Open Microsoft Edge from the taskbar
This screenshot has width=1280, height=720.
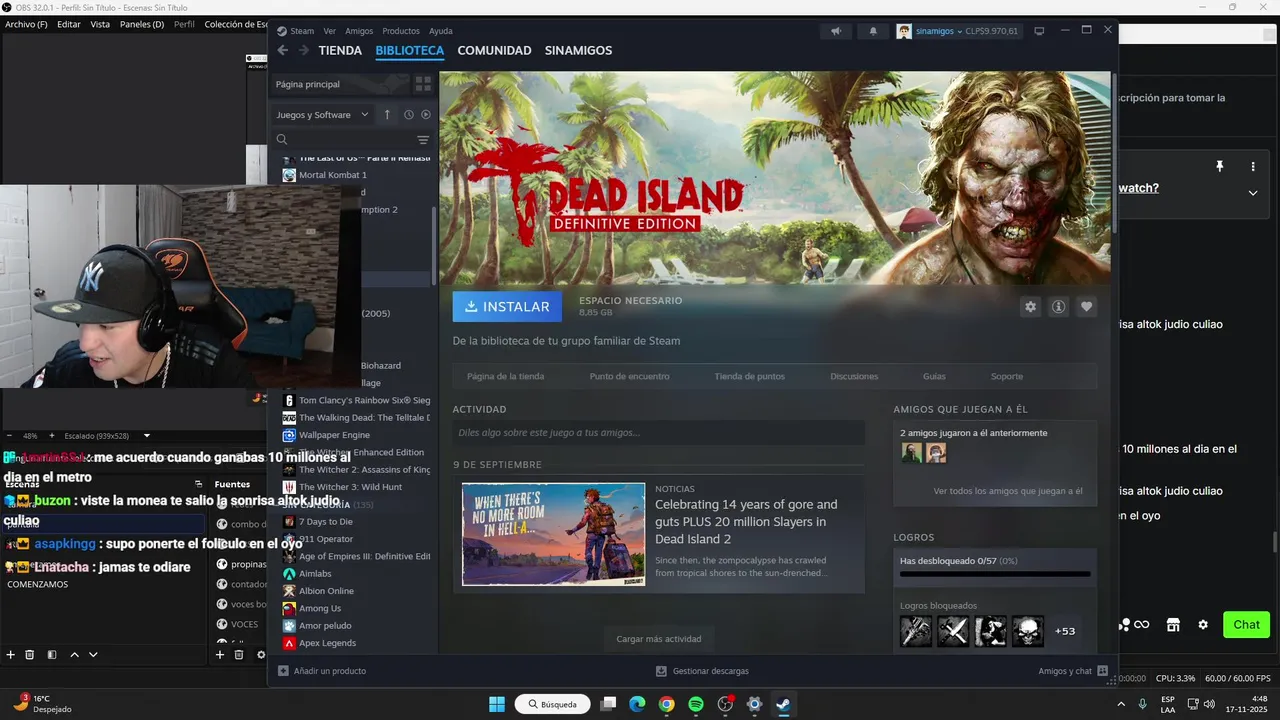coord(637,704)
